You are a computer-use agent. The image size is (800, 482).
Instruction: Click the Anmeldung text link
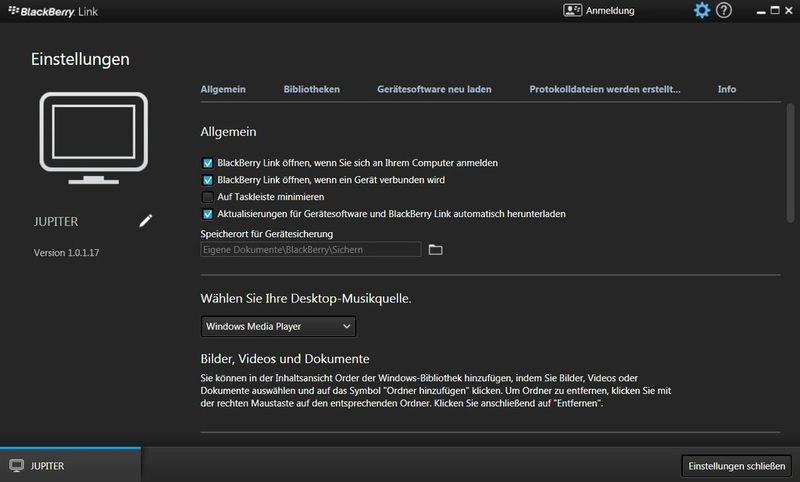[x=610, y=11]
